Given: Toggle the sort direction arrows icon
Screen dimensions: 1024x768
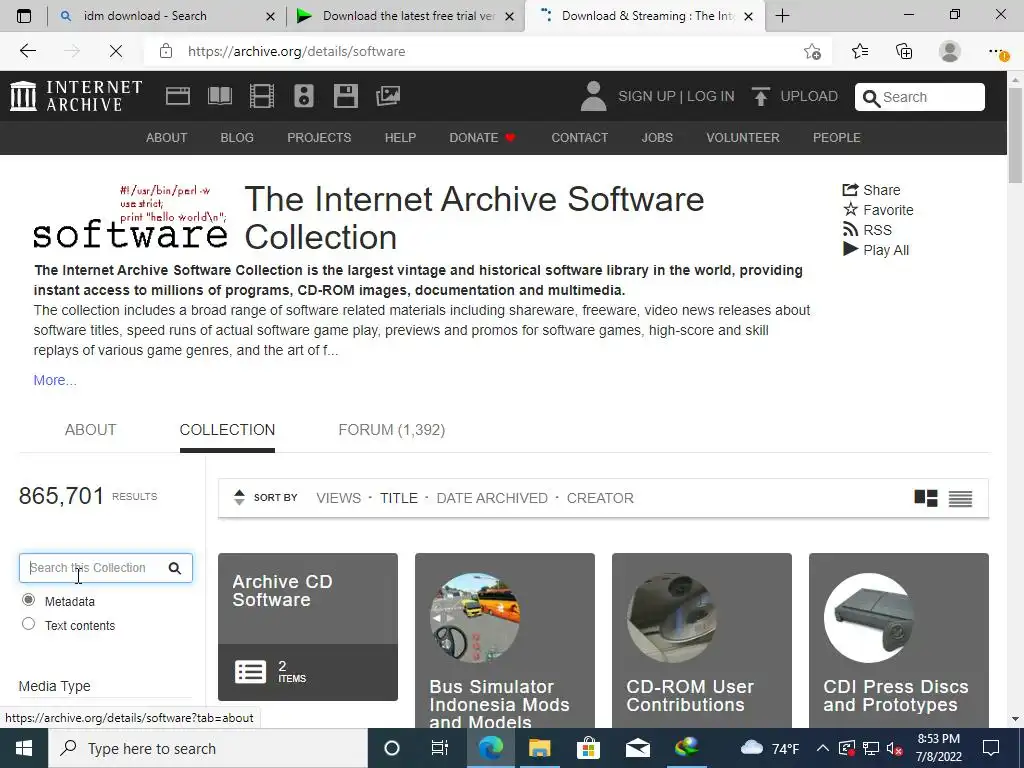Looking at the screenshot, I should tap(239, 498).
